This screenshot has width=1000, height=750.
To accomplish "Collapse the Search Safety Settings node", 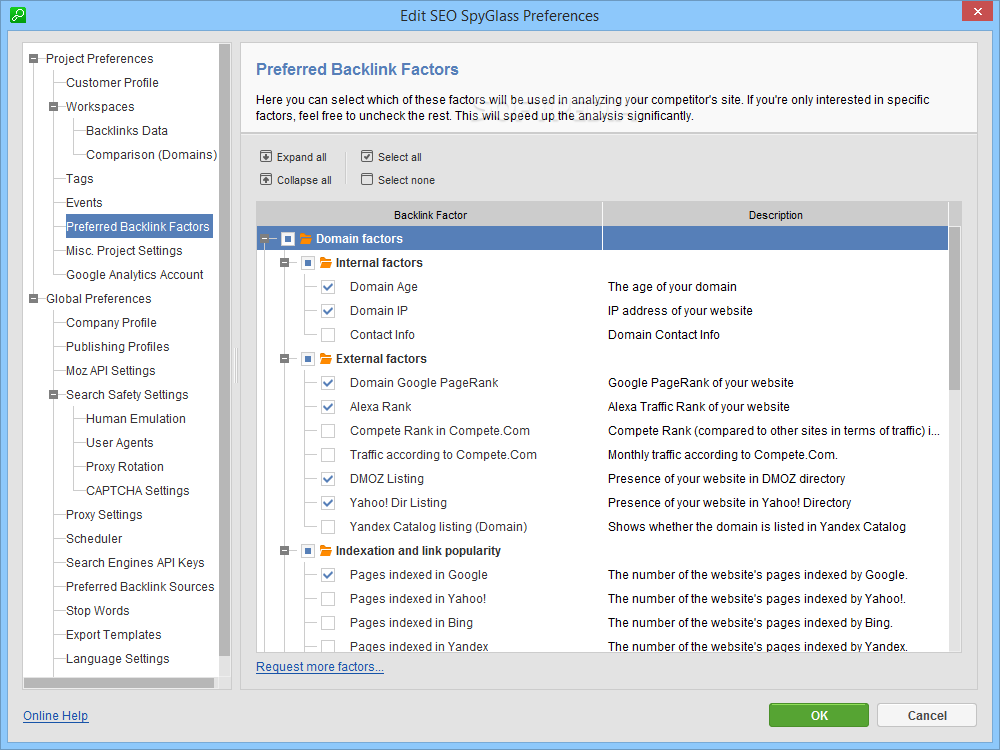I will pyautogui.click(x=54, y=395).
